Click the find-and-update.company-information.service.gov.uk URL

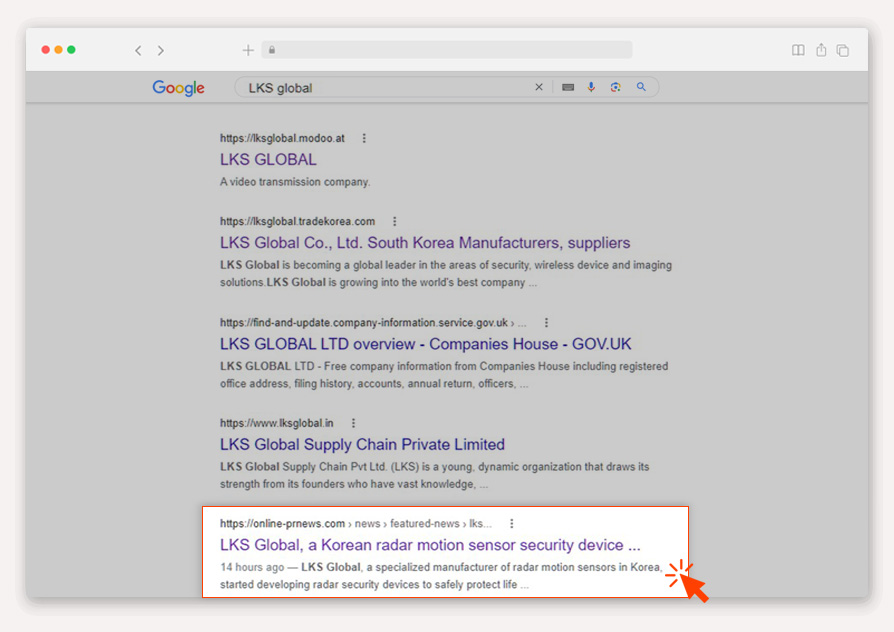(364, 322)
